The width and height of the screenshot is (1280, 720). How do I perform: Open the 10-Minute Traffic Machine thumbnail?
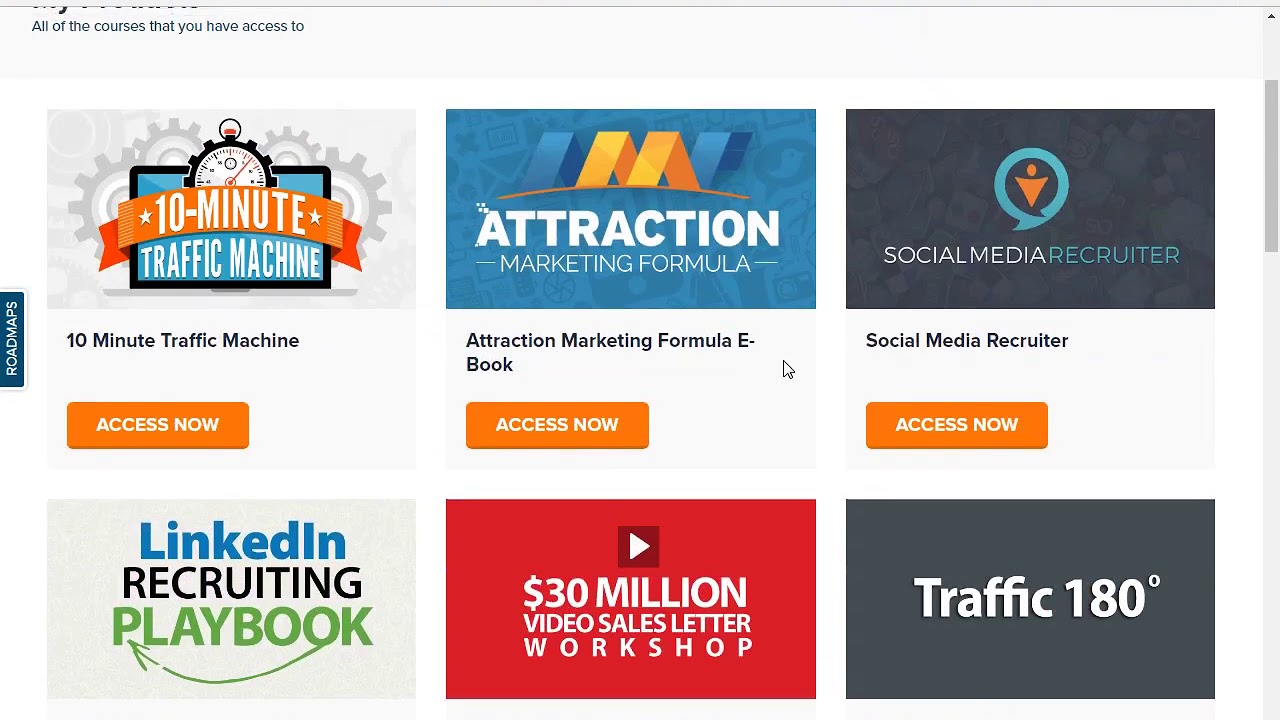pyautogui.click(x=231, y=209)
